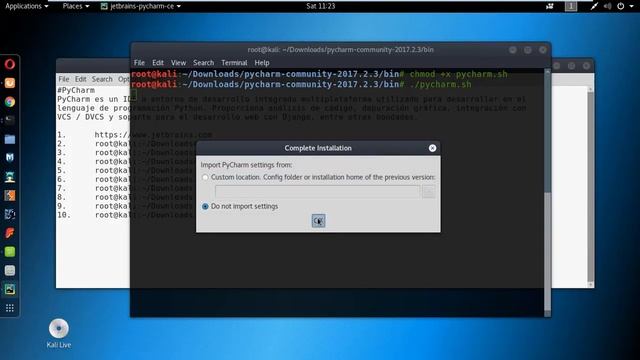
Task: Open the terminal View menu
Action: [x=178, y=63]
